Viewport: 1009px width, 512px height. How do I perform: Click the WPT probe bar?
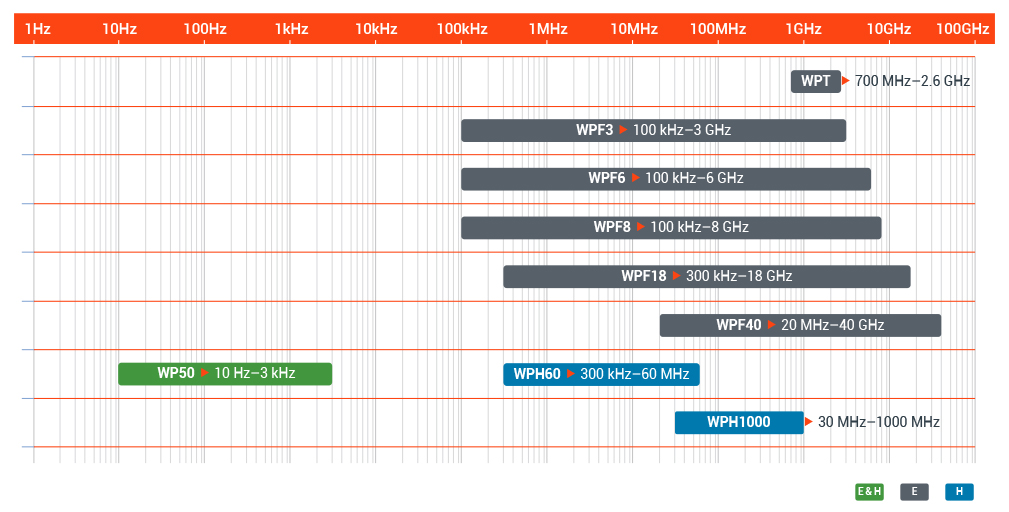coord(816,81)
